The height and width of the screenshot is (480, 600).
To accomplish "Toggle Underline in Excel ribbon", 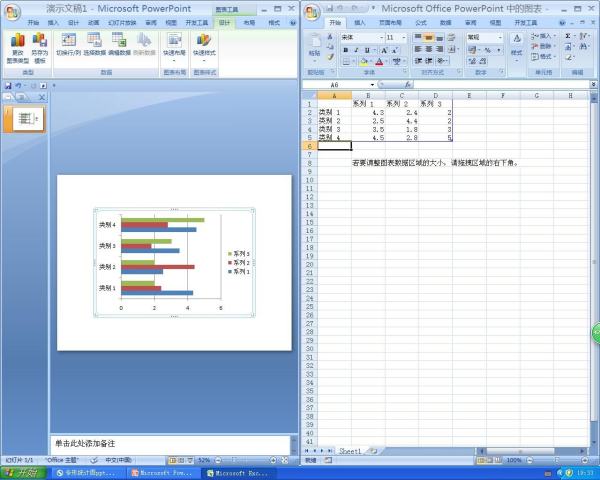I will (x=367, y=50).
